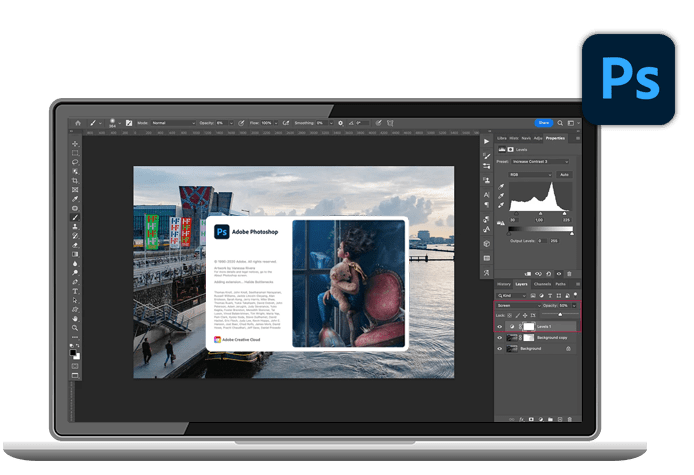The image size is (694, 475).
Task: Open the Preset Increase Contrast 3 dropdown
Action: click(x=540, y=162)
